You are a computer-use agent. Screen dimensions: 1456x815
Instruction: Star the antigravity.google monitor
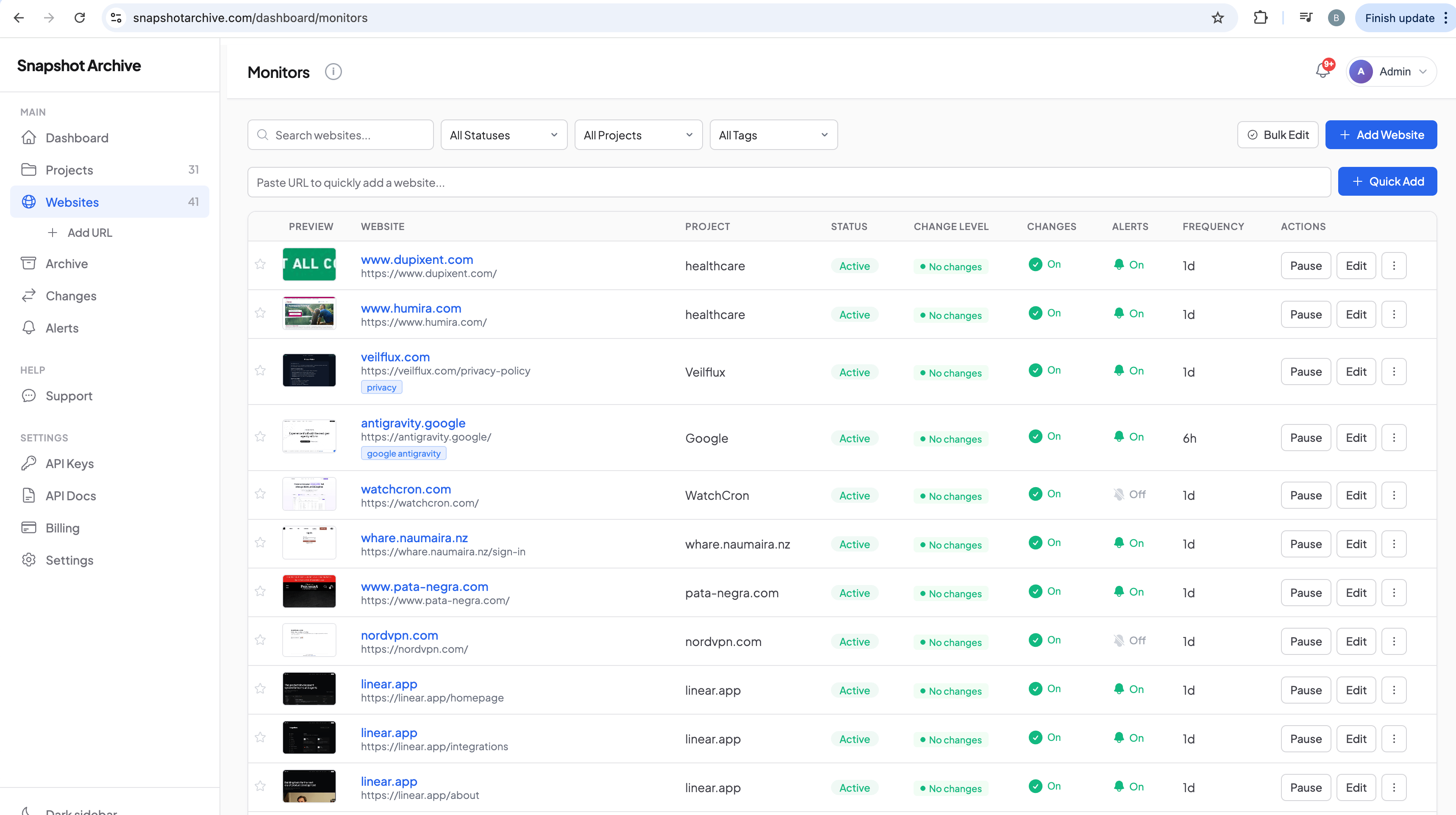[260, 437]
